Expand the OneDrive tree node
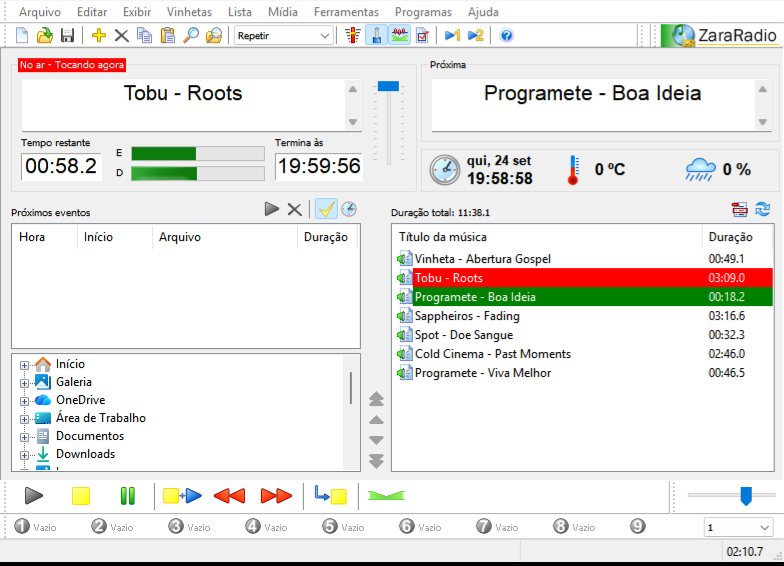784x566 pixels. coord(24,401)
